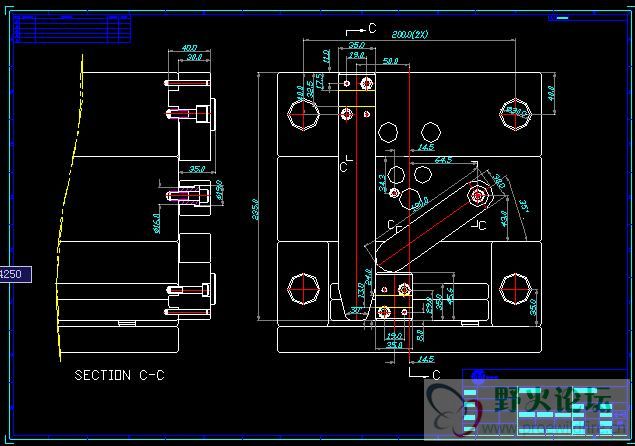The image size is (635, 446).
Task: Select the bottom section arrow labeled C
Action: click(x=424, y=373)
